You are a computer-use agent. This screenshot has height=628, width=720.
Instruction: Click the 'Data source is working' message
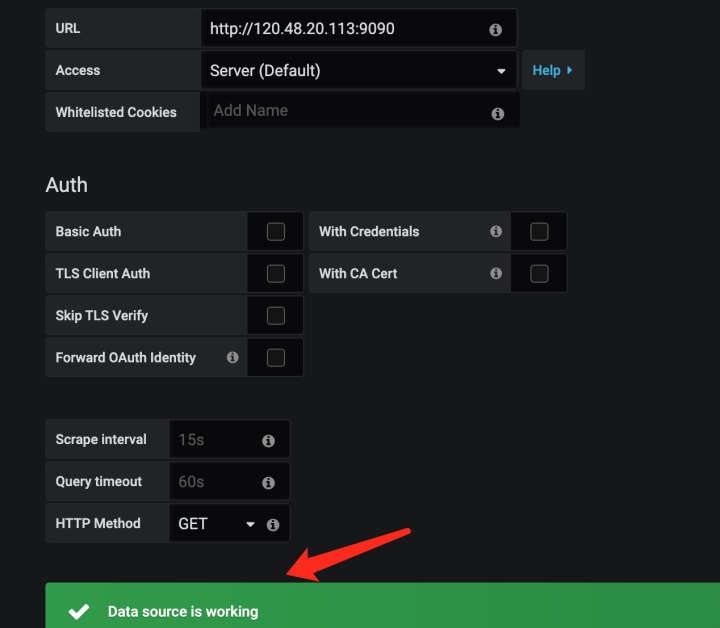183,611
